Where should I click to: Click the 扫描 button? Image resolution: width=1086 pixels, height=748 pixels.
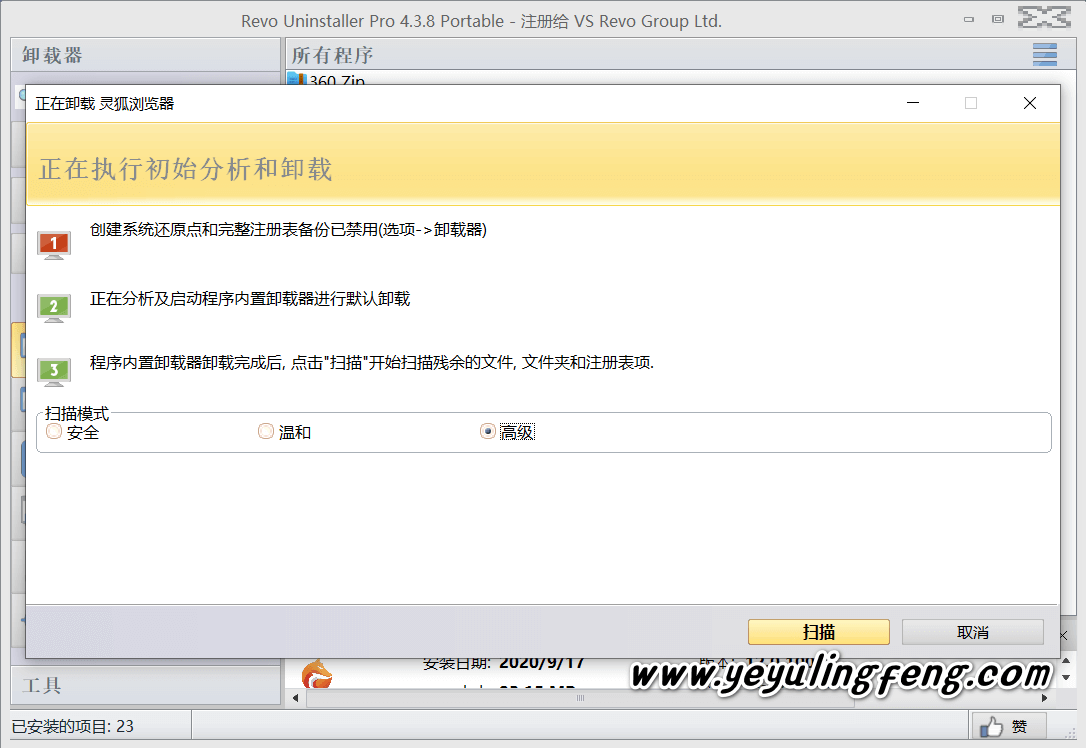coord(819,632)
